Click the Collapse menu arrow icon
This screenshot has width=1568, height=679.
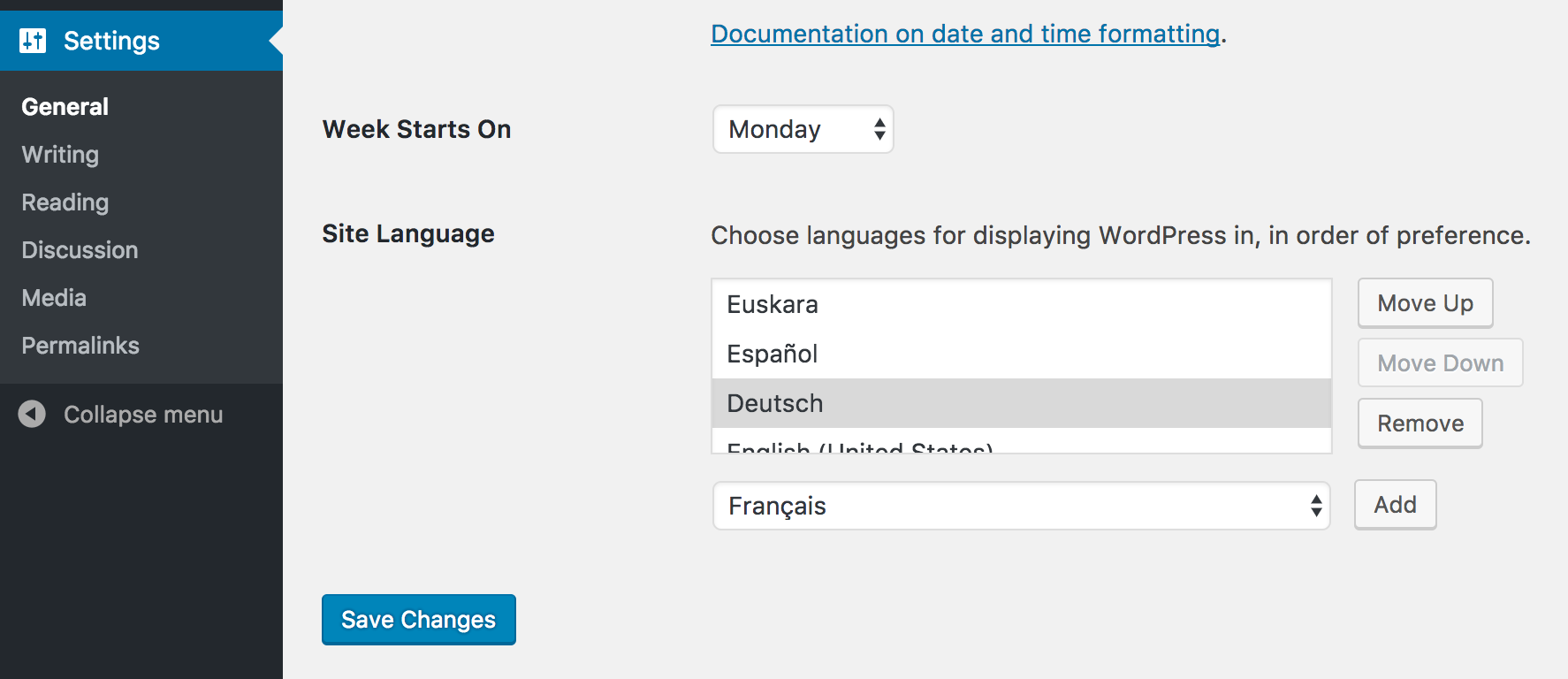(x=33, y=414)
